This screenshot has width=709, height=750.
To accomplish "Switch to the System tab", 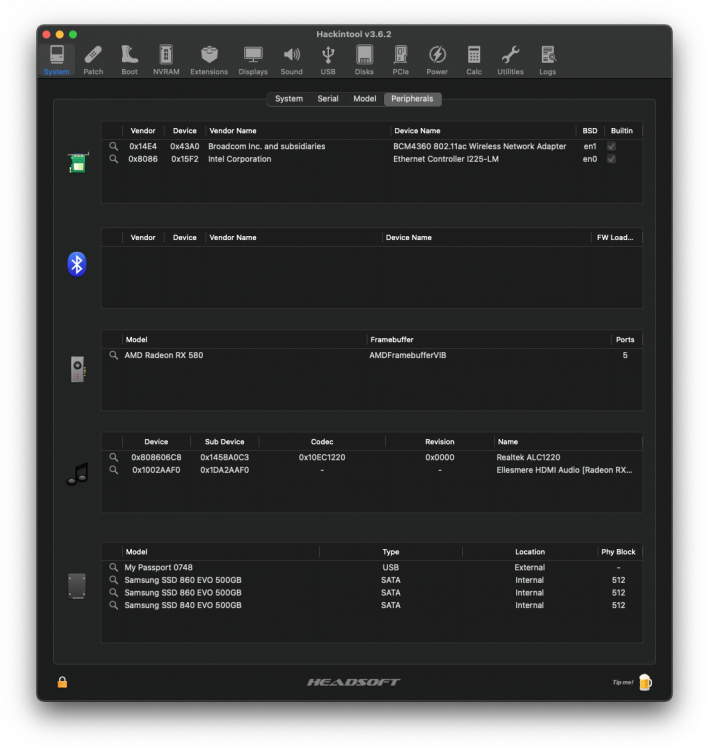I will click(289, 99).
